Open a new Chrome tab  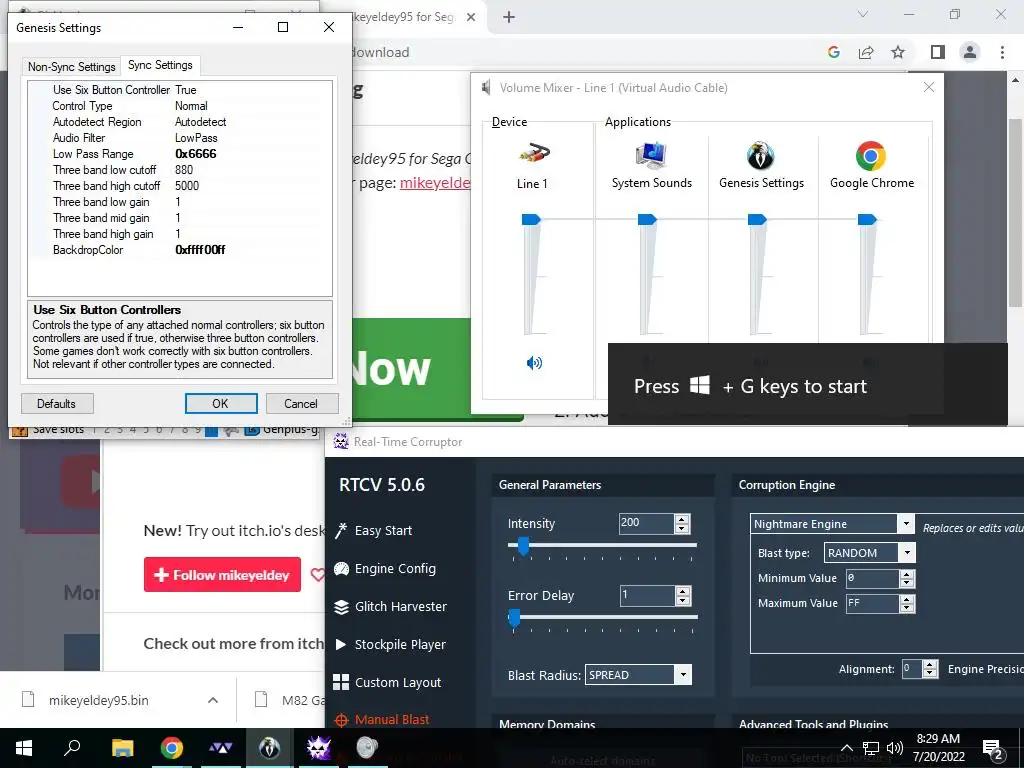tap(509, 17)
